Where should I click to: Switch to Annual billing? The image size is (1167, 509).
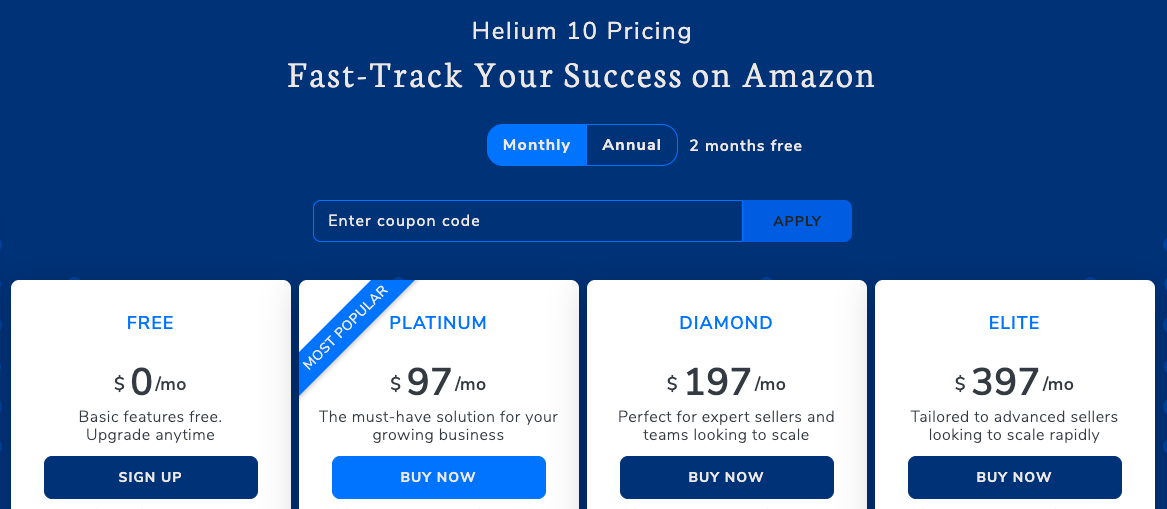pos(632,145)
